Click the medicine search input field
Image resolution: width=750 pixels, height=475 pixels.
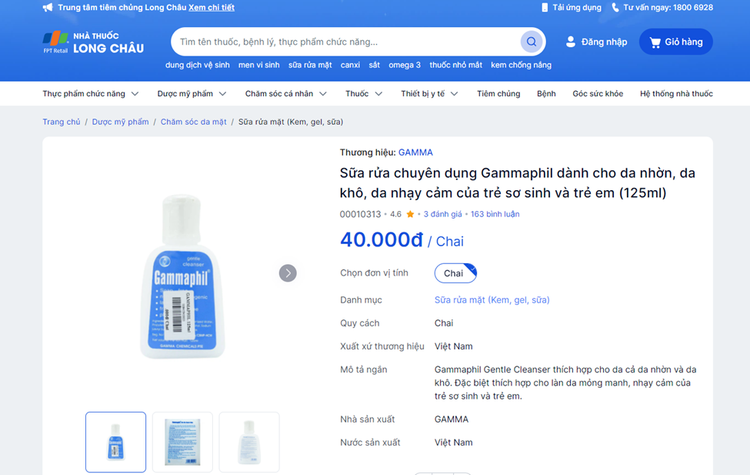[345, 42]
